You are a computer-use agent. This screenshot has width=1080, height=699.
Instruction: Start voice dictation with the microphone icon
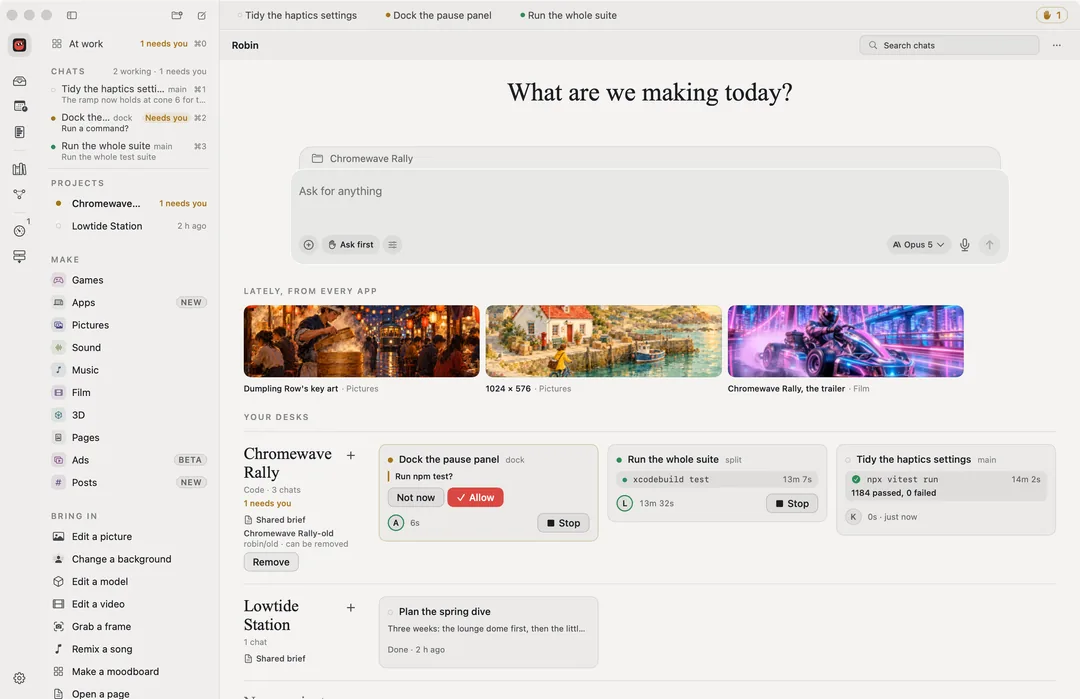tap(964, 244)
